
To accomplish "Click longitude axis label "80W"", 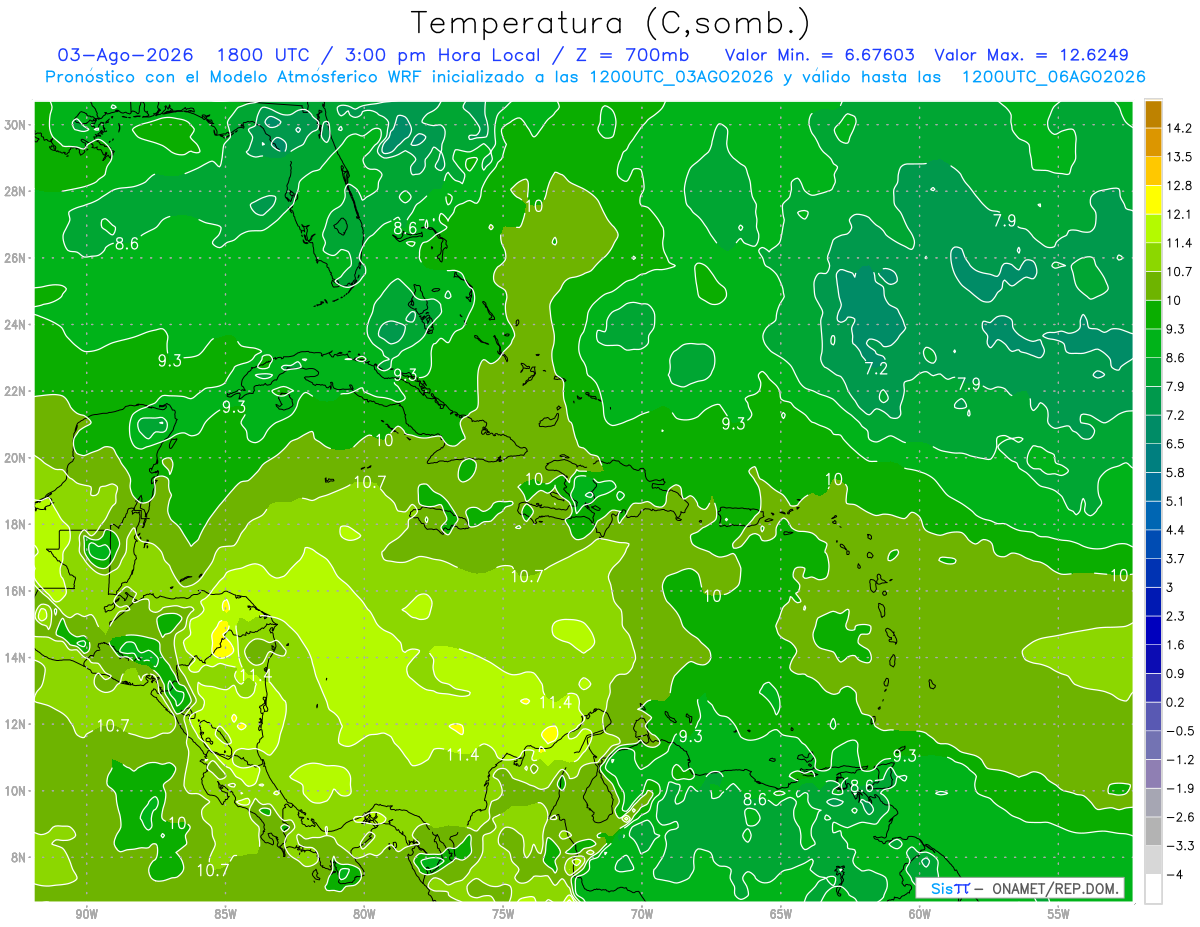I will tap(364, 914).
